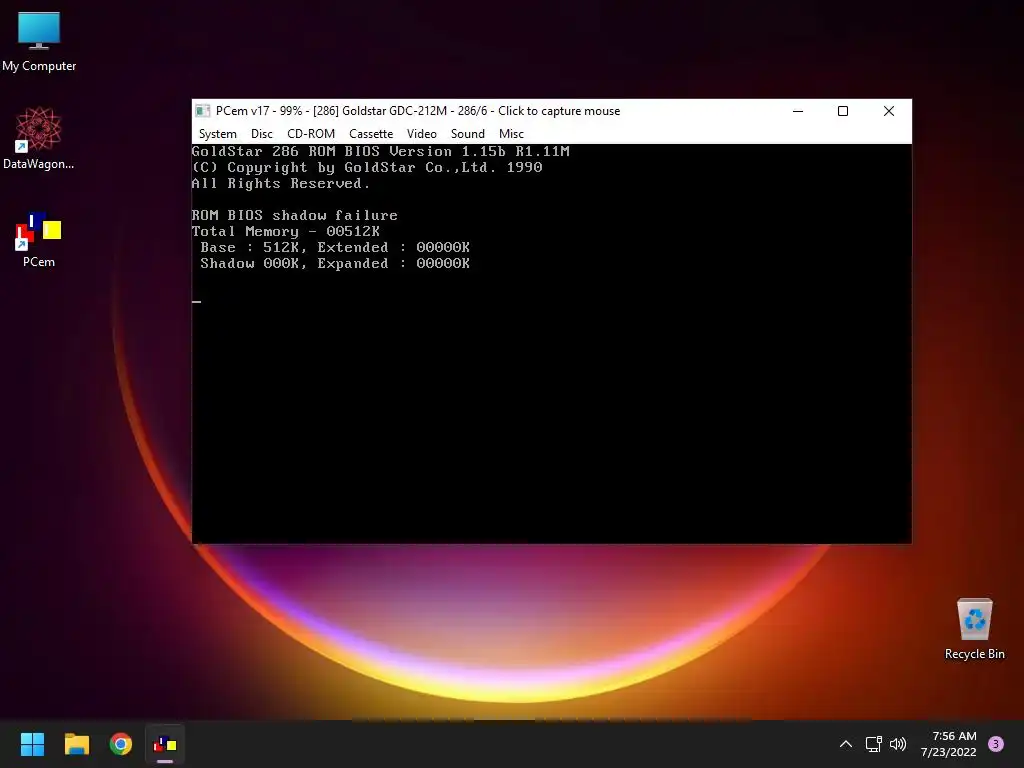Maximize the PCem window
1024x768 pixels.
(842, 111)
